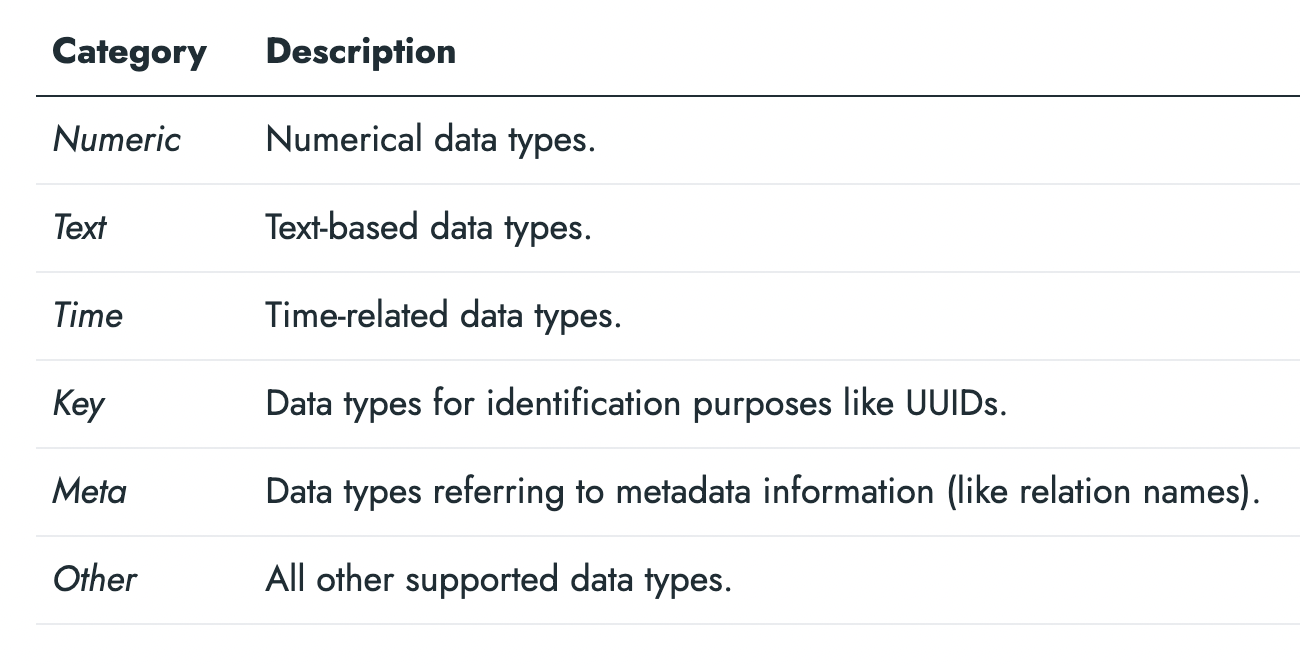Click the 'Time-related data types.' description
Viewport: 1300px width, 666px height.
[x=443, y=316]
